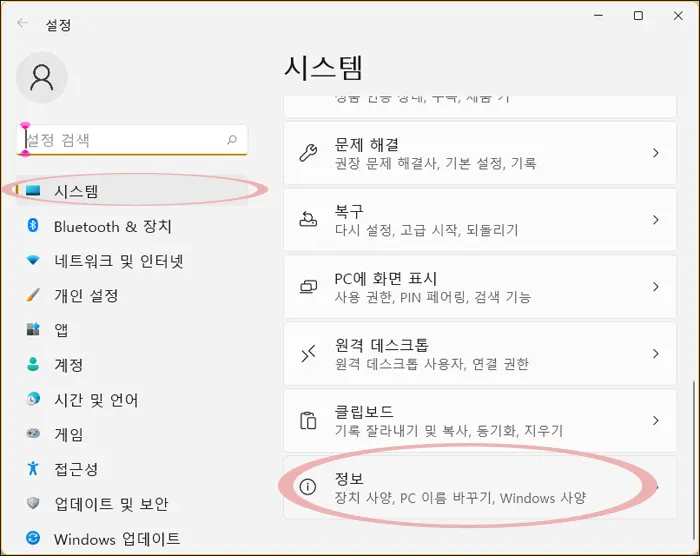Select 개인 설정 in the sidebar
This screenshot has width=700, height=556.
pyautogui.click(x=132, y=295)
